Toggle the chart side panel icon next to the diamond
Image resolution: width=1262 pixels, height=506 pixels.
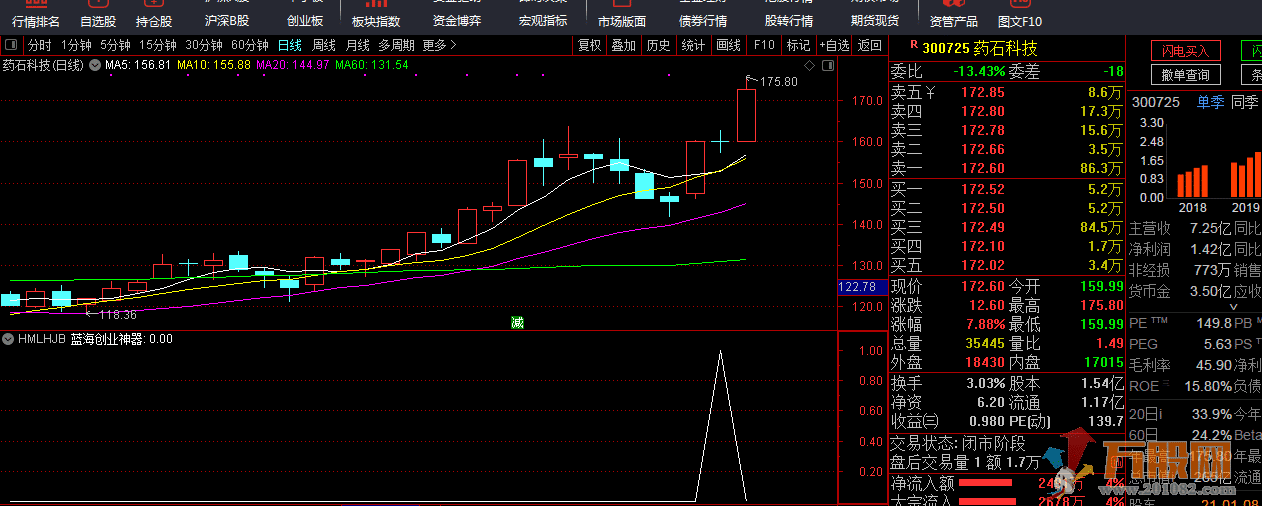826,65
